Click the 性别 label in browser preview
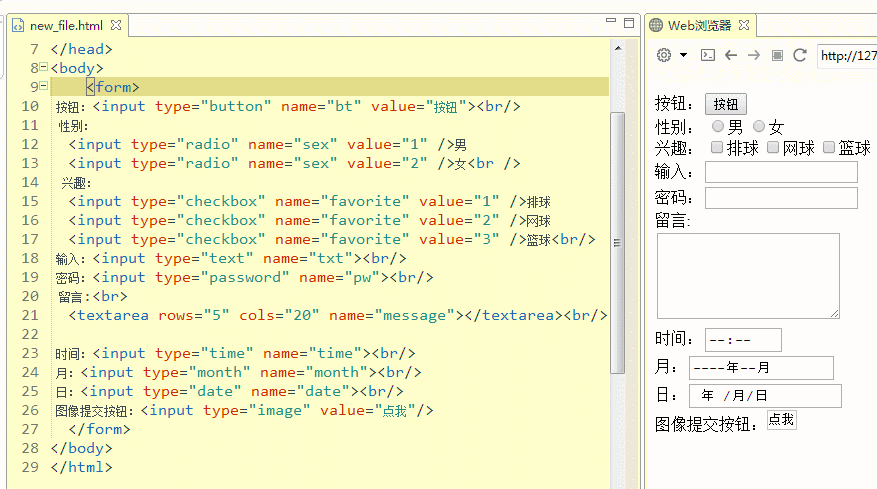The width and height of the screenshot is (877, 489). (671, 127)
